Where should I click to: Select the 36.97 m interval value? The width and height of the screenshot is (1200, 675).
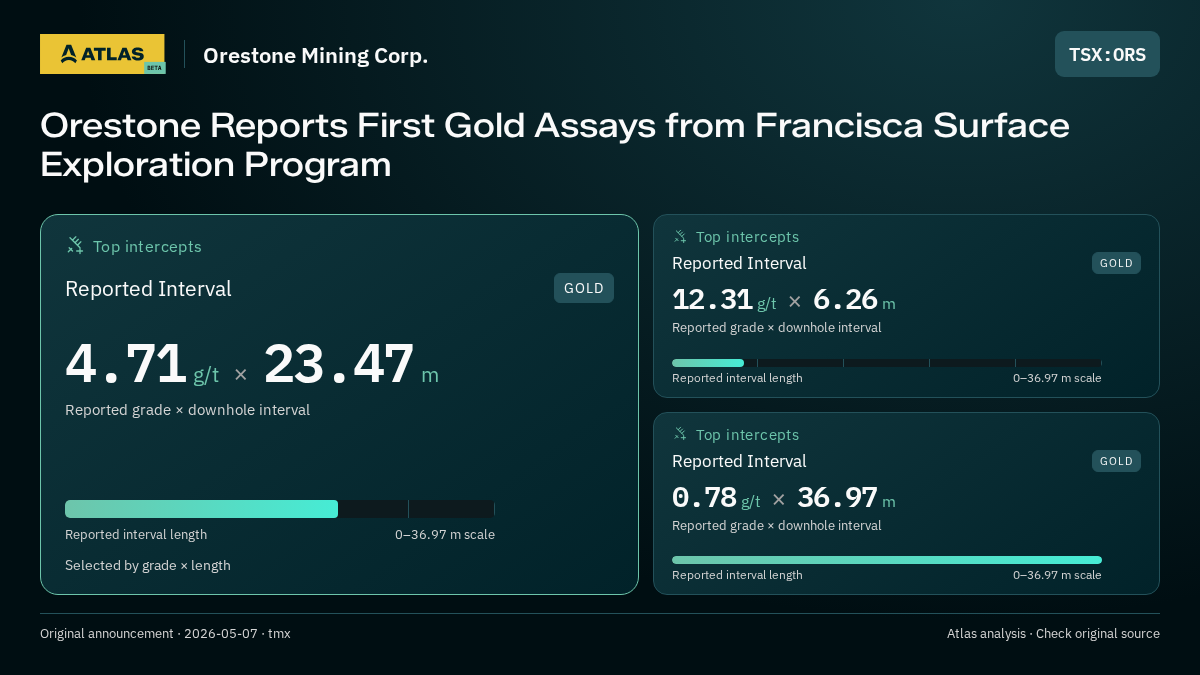coord(846,498)
